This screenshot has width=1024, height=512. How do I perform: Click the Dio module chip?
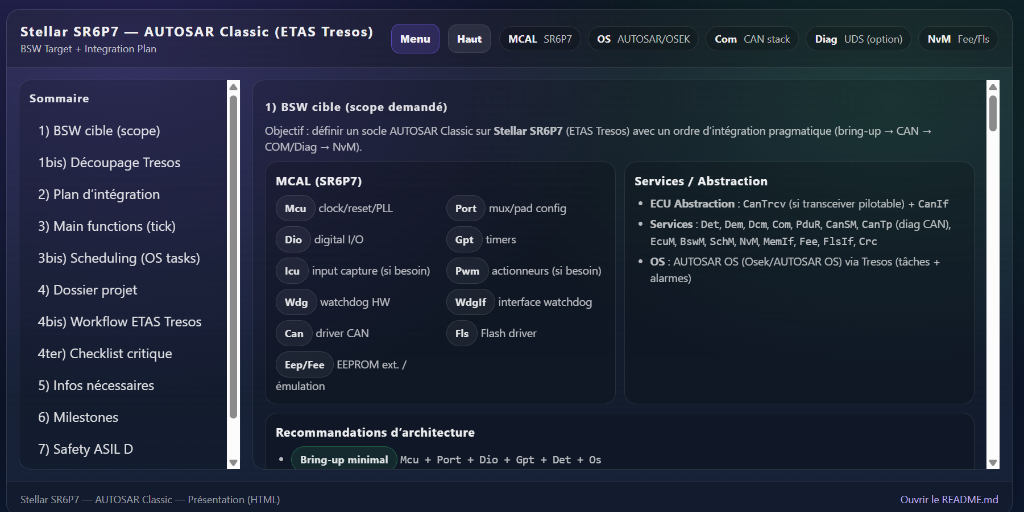pos(293,240)
